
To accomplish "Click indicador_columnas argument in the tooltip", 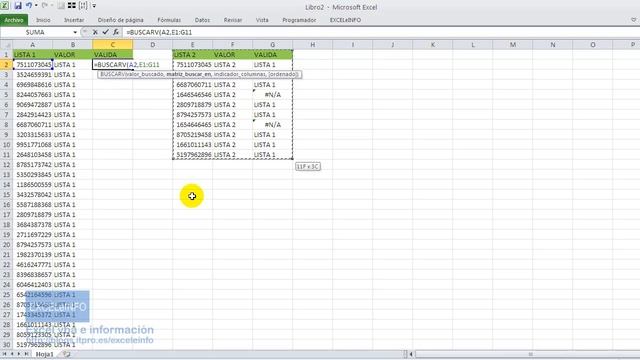I will tap(239, 74).
